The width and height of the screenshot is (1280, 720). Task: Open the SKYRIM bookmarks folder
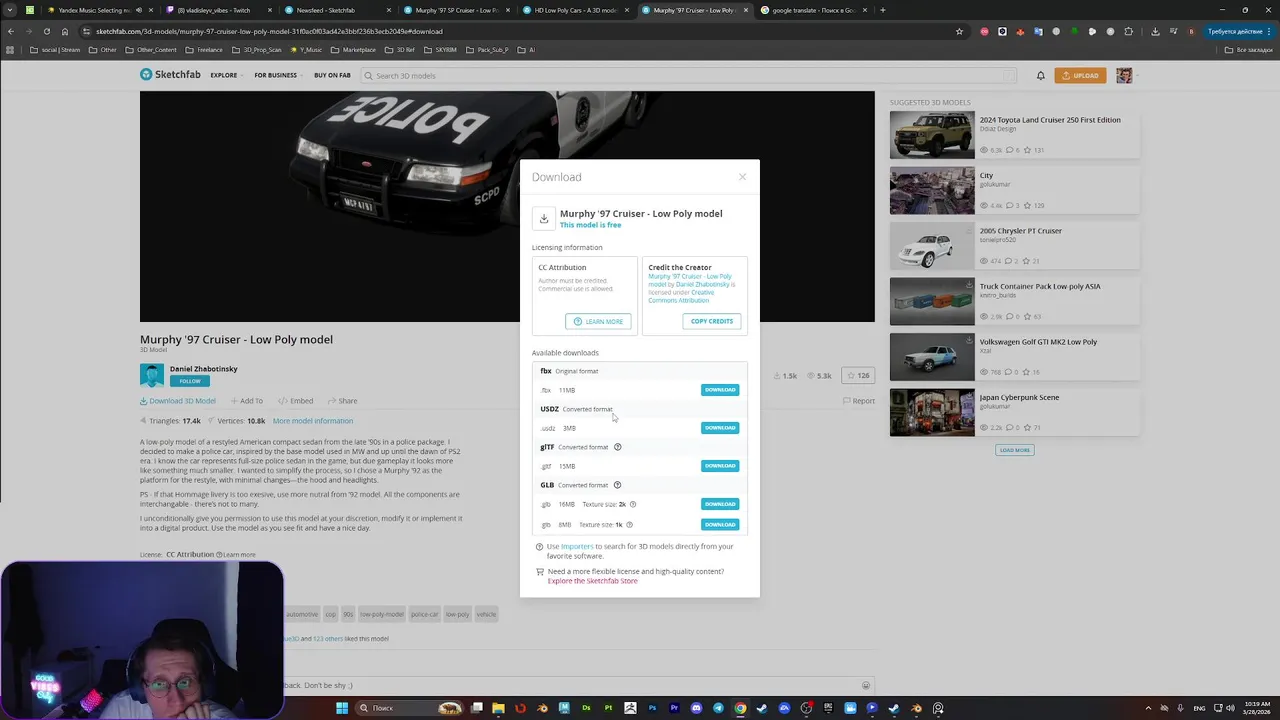pos(440,49)
